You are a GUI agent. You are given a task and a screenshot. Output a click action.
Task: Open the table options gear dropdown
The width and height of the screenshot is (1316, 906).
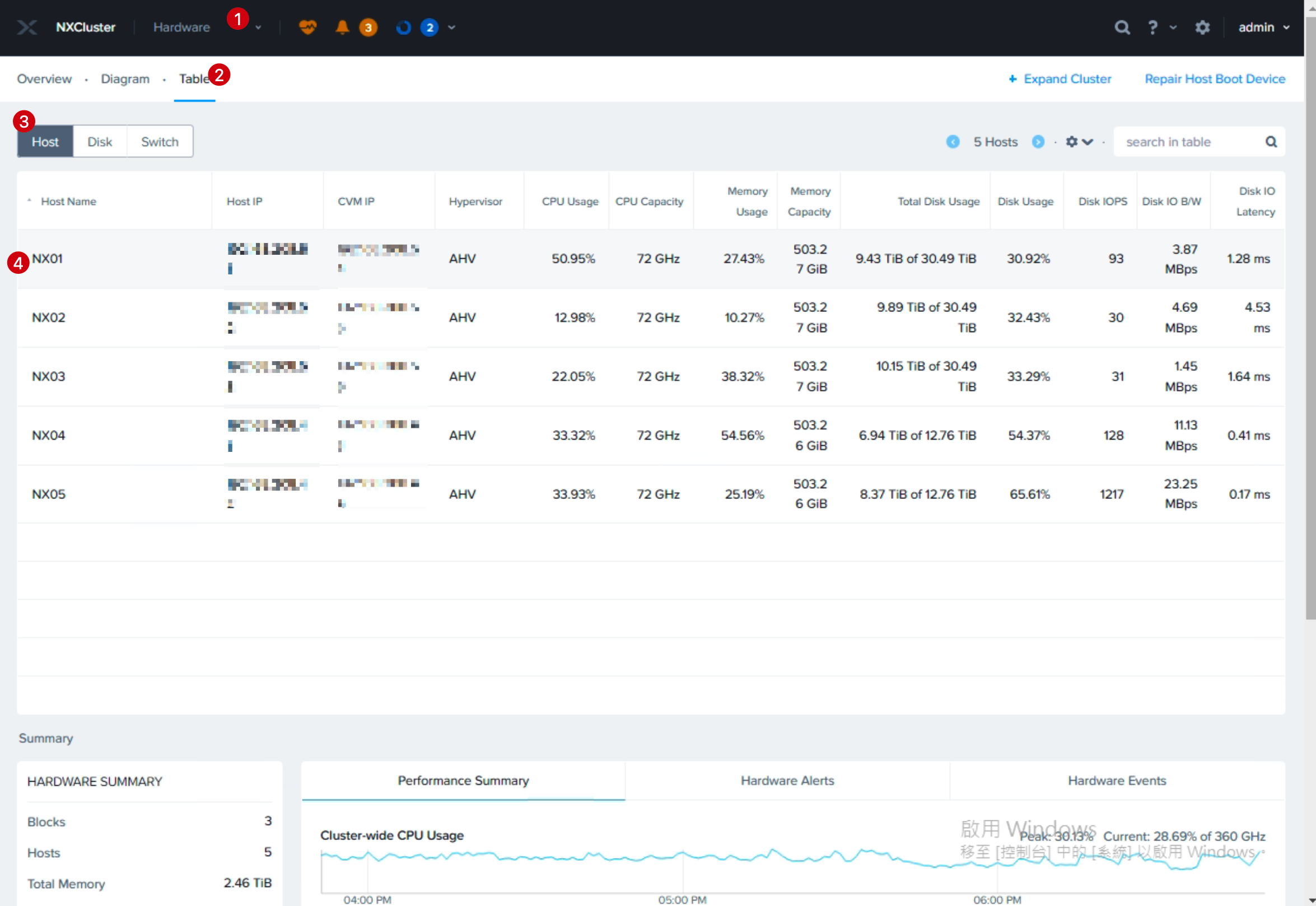coord(1079,142)
